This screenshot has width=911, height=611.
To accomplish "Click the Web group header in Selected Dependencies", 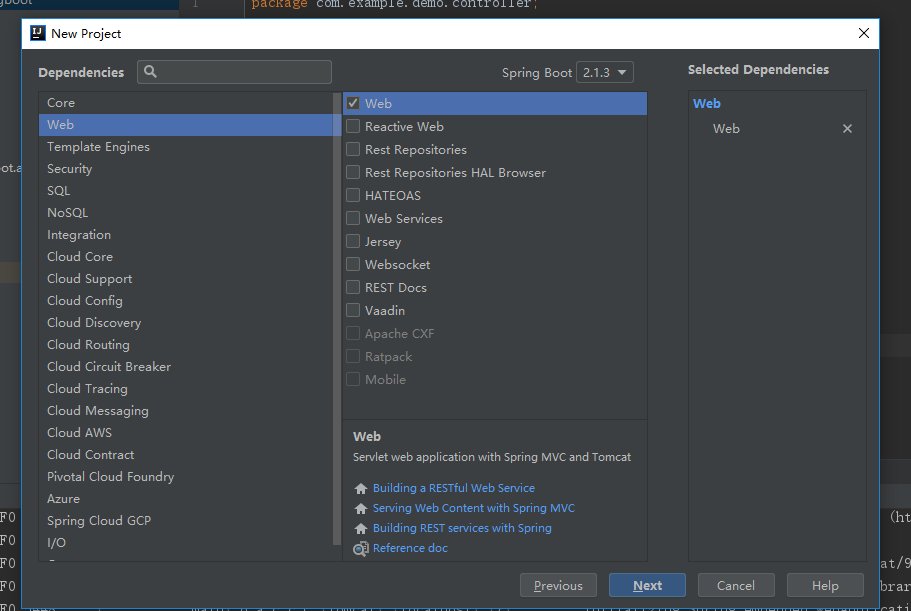I will click(706, 103).
